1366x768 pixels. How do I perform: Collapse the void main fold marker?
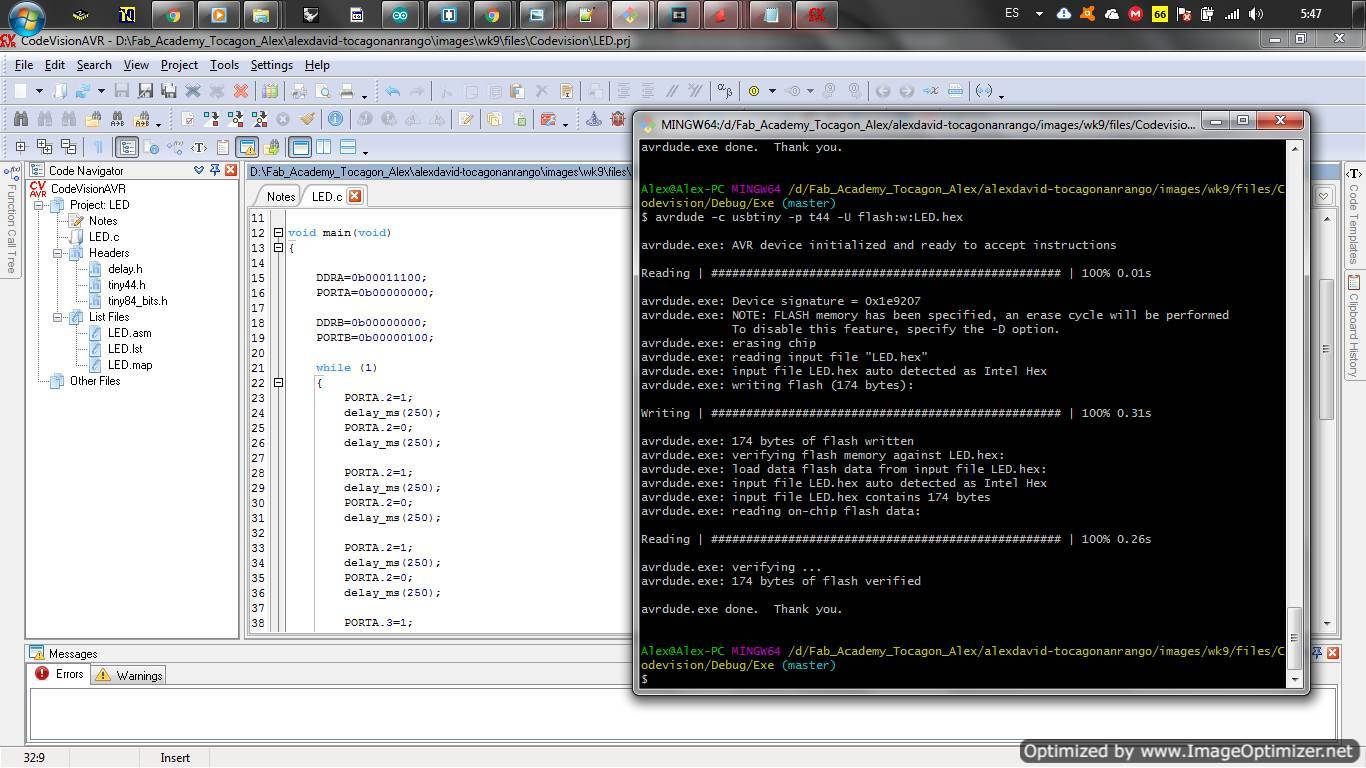click(278, 233)
